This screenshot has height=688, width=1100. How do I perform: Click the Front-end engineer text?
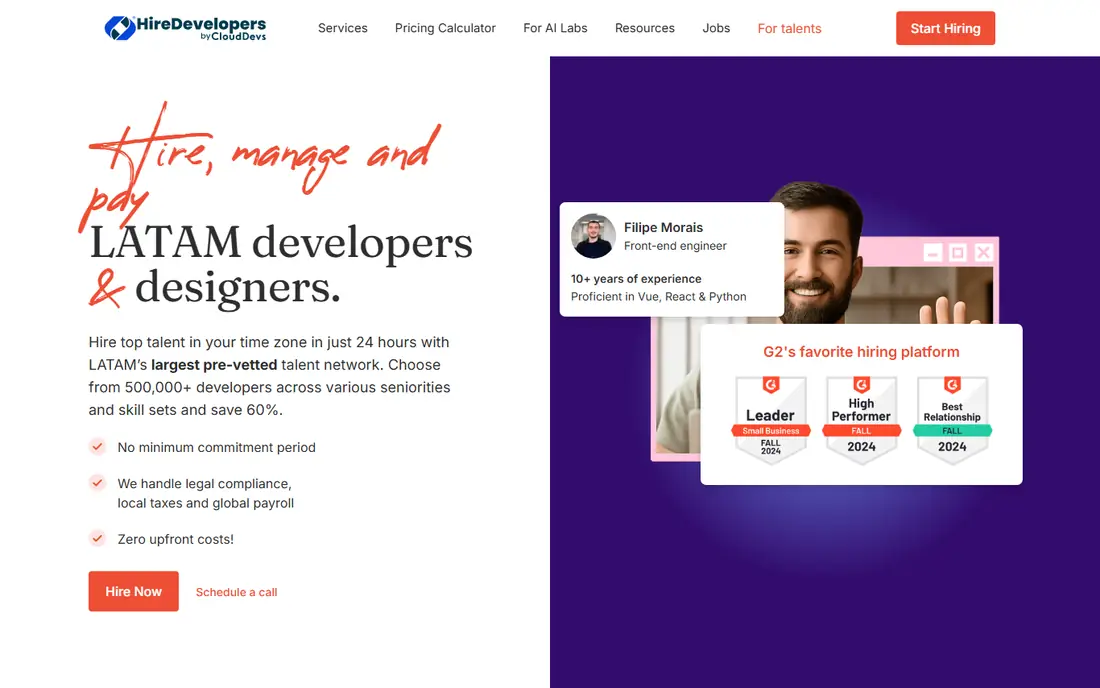[x=675, y=246]
